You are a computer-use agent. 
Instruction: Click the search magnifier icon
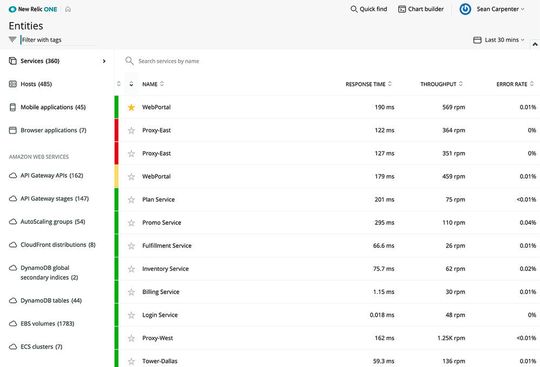129,61
